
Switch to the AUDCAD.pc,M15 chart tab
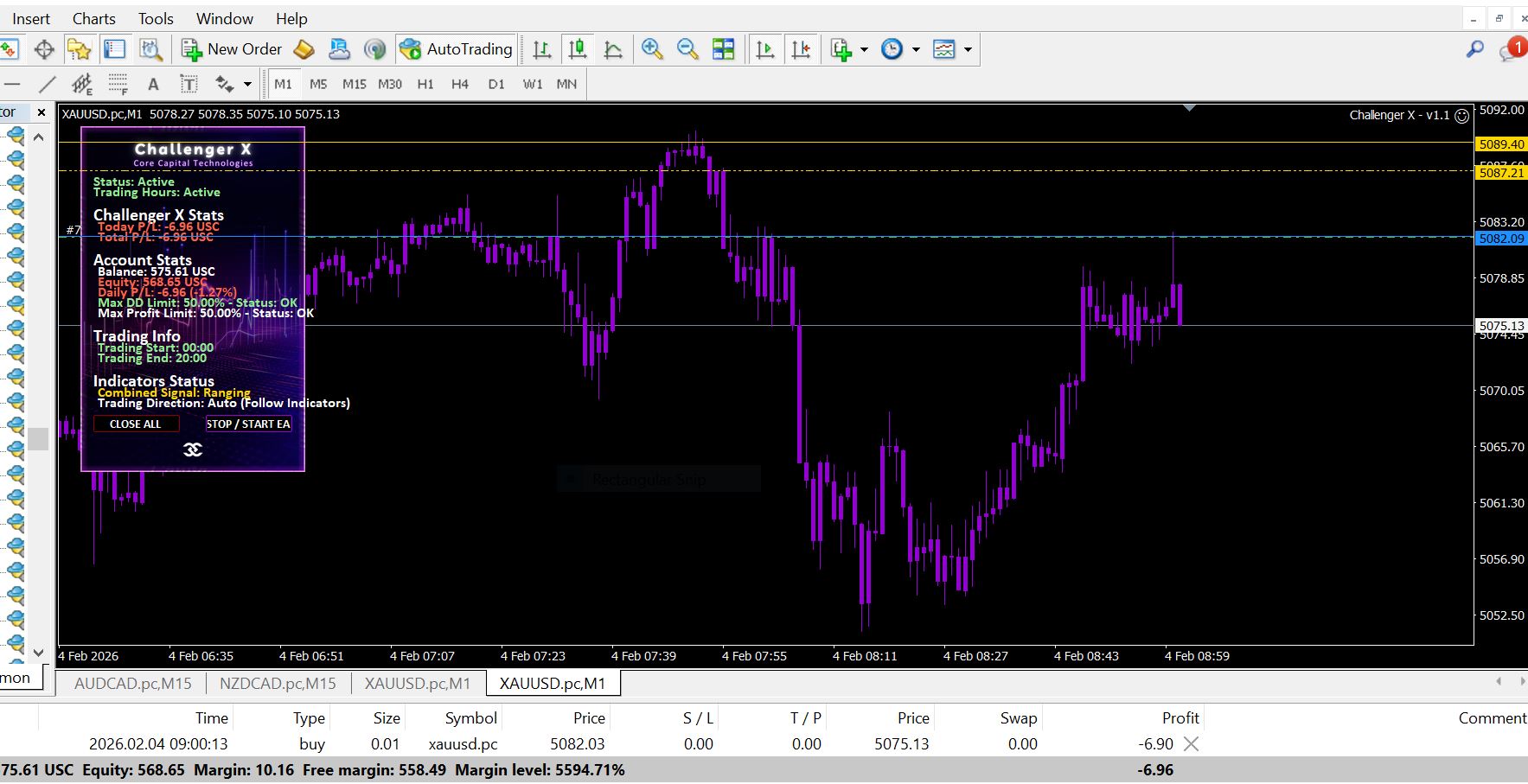click(x=132, y=683)
